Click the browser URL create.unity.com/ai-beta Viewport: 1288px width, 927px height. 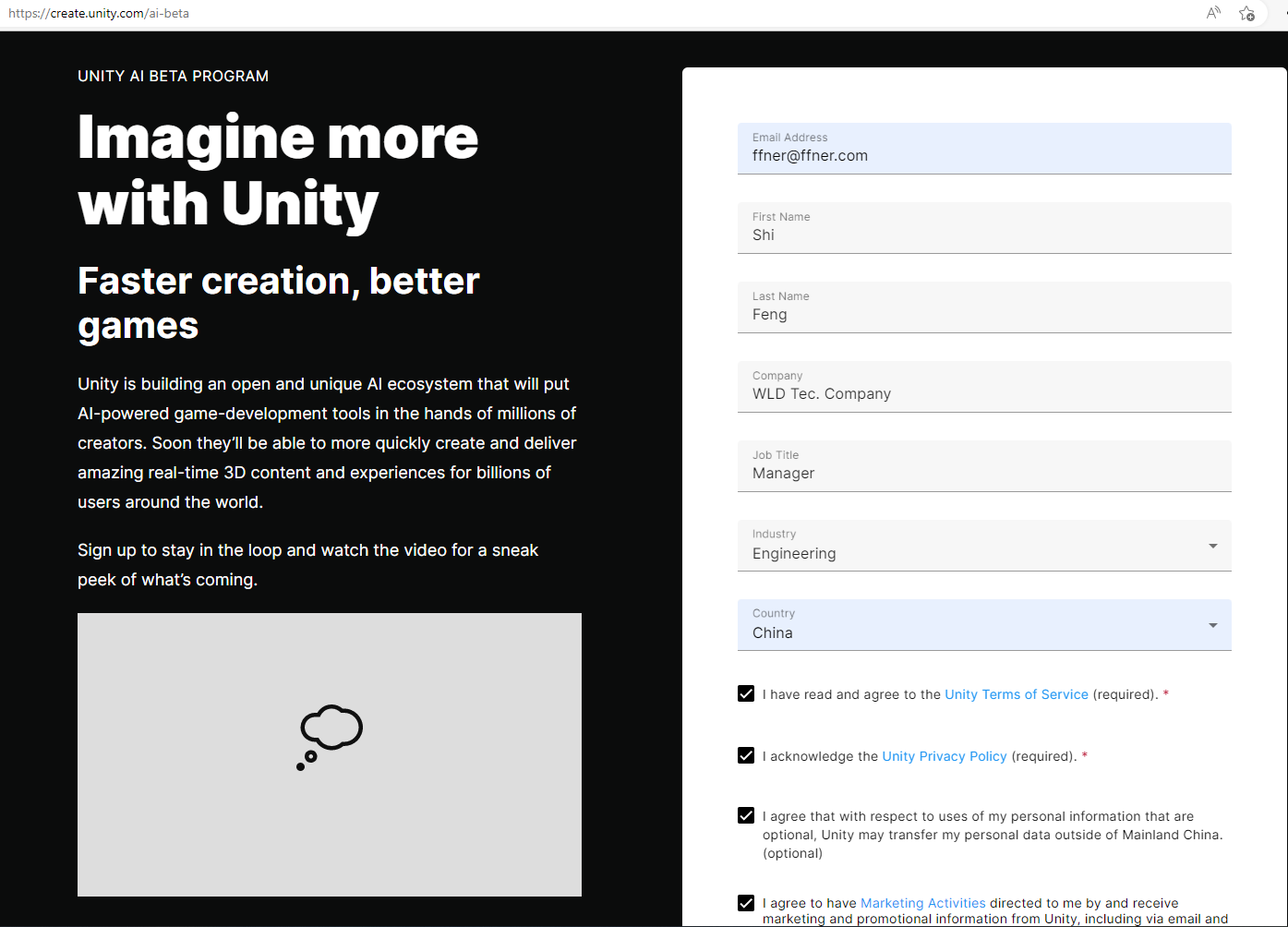pyautogui.click(x=99, y=14)
